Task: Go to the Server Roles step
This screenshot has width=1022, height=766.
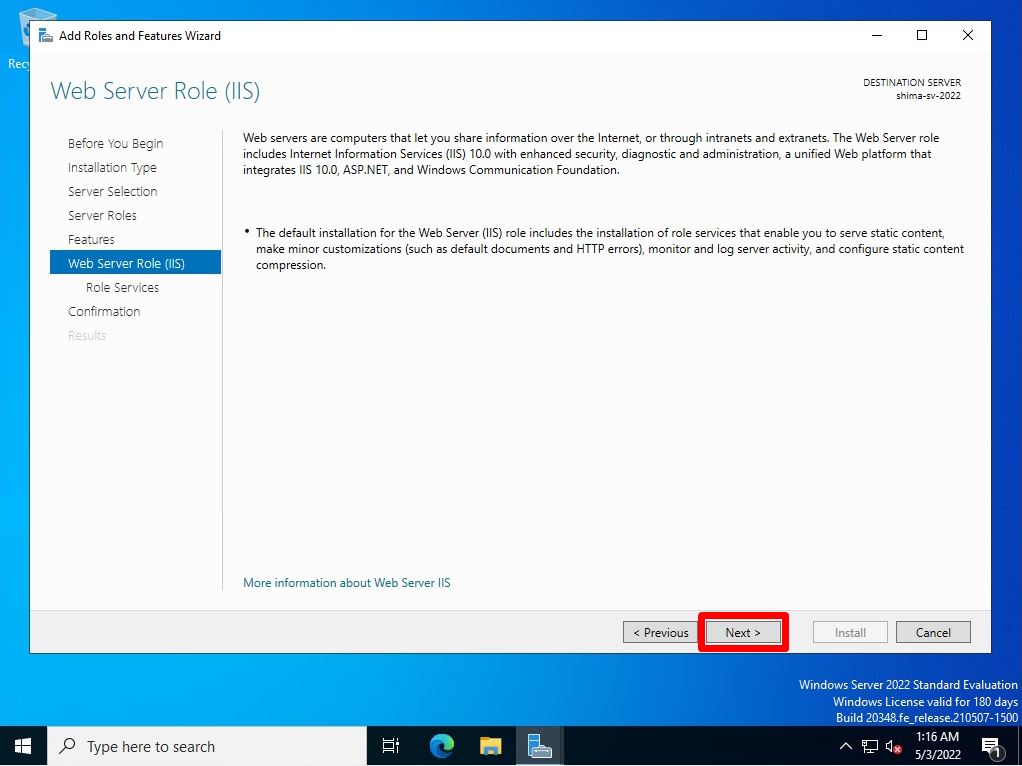Action: point(102,216)
